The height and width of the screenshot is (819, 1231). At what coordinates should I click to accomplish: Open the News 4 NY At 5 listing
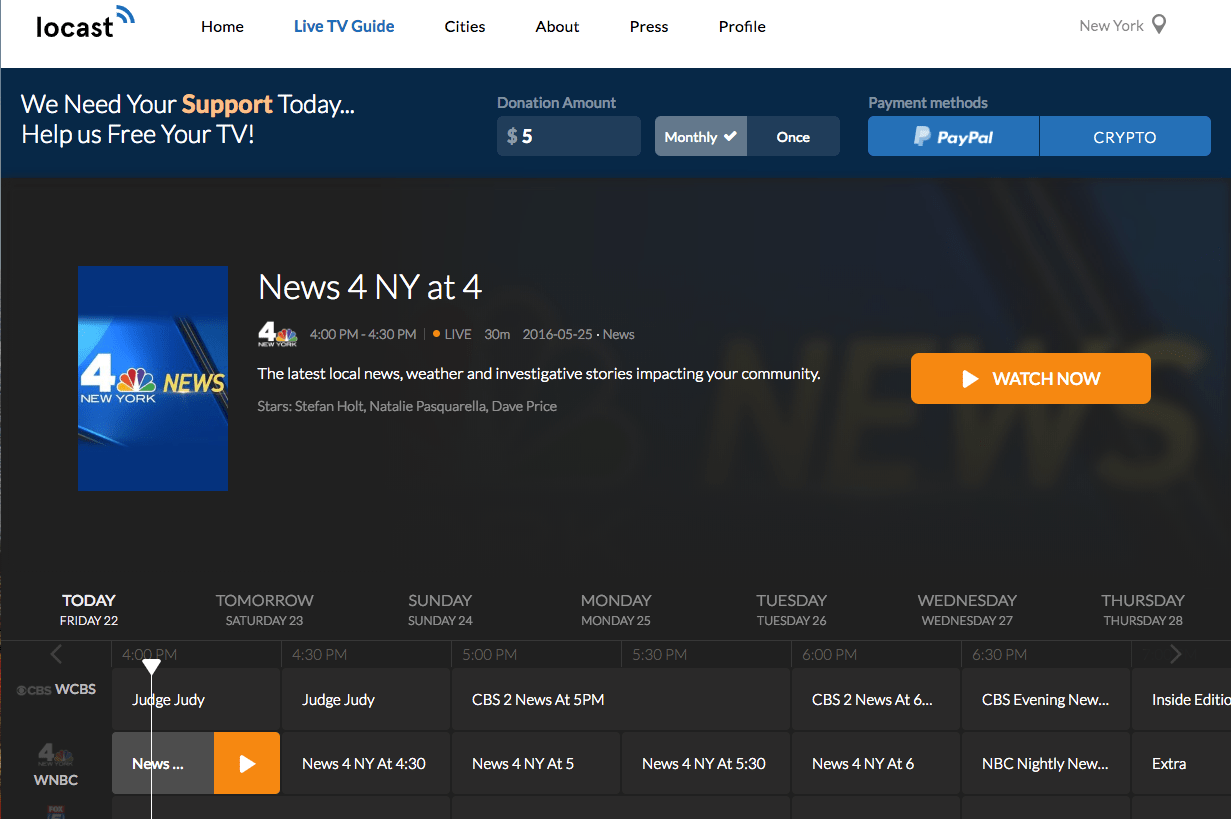click(x=536, y=764)
